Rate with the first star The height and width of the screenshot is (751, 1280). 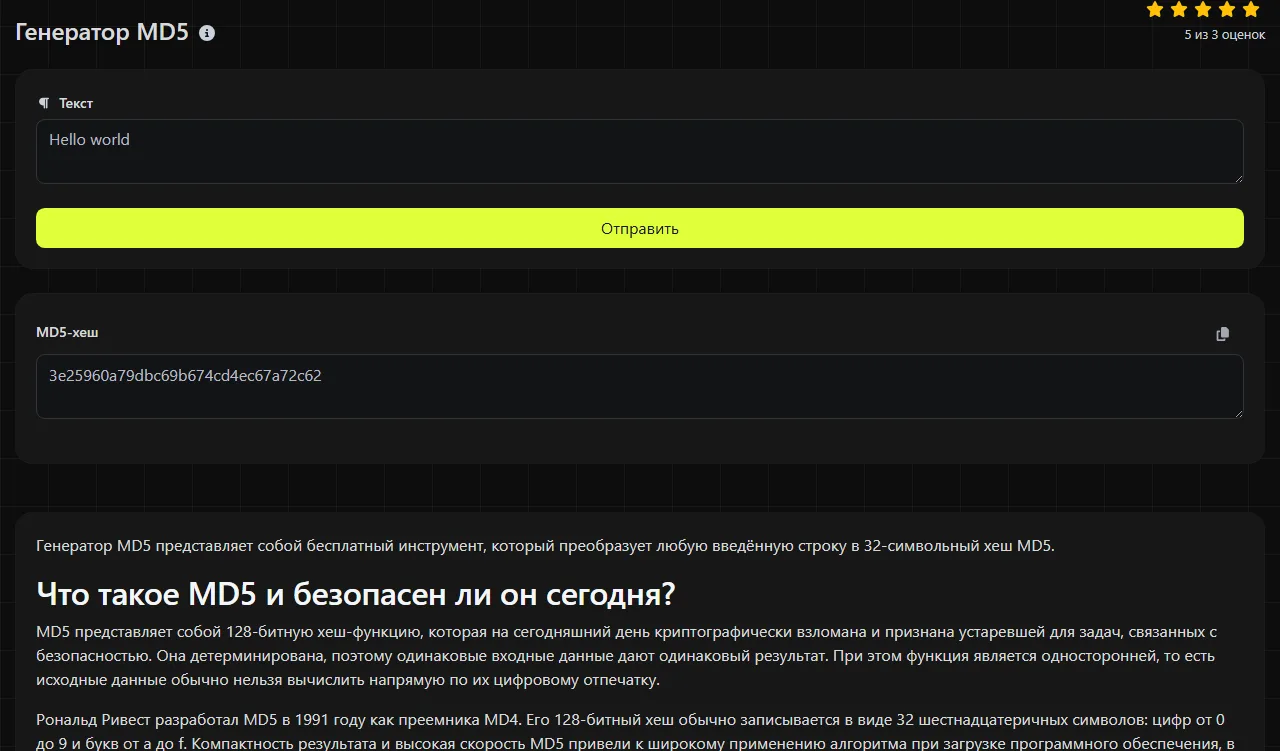[x=1155, y=10]
